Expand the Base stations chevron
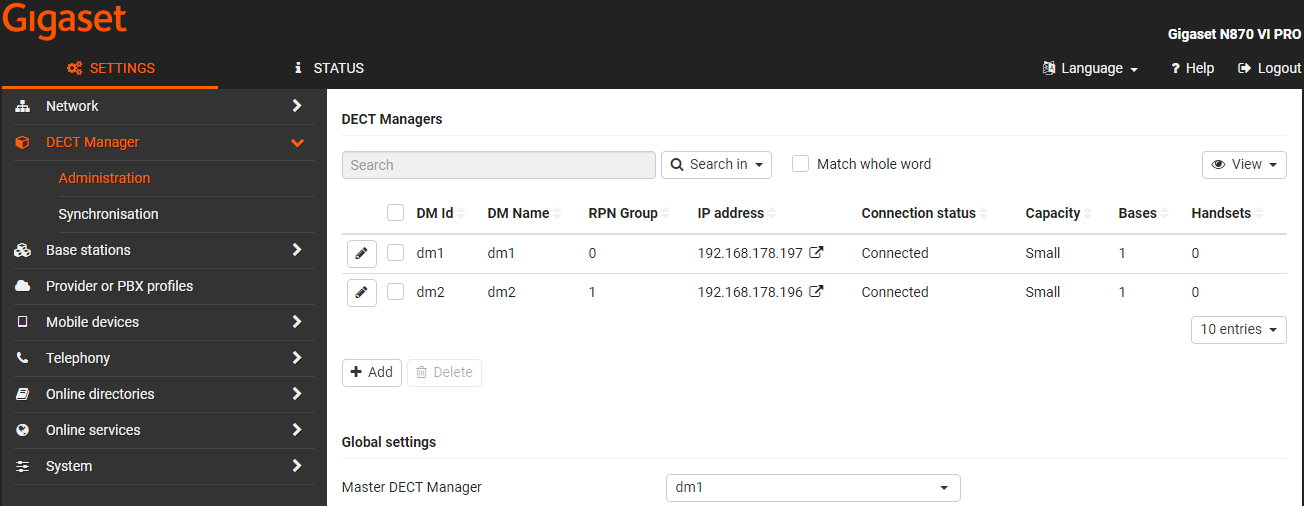Image resolution: width=1304 pixels, height=506 pixels. tap(297, 250)
